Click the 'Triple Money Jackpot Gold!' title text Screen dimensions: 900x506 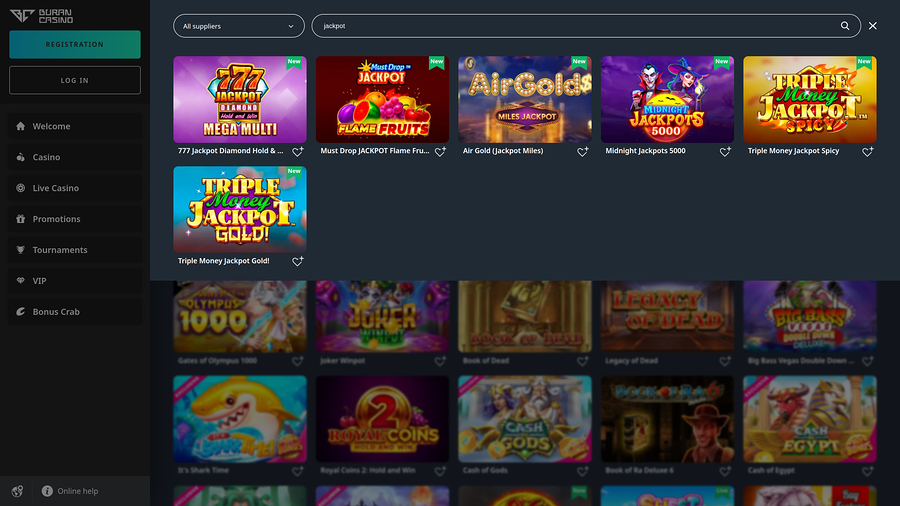[x=223, y=261]
